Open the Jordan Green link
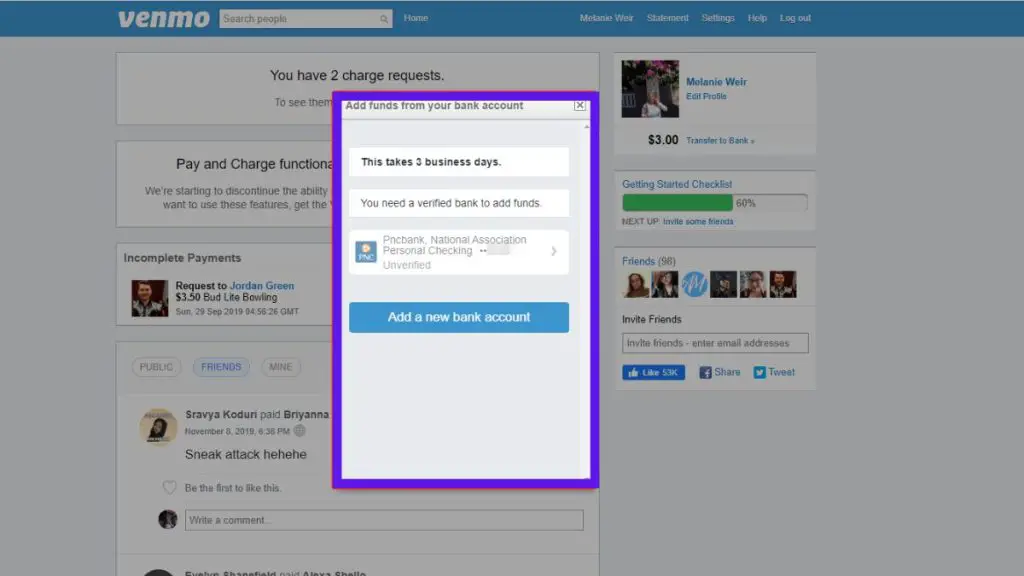Image resolution: width=1024 pixels, height=576 pixels. [262, 286]
